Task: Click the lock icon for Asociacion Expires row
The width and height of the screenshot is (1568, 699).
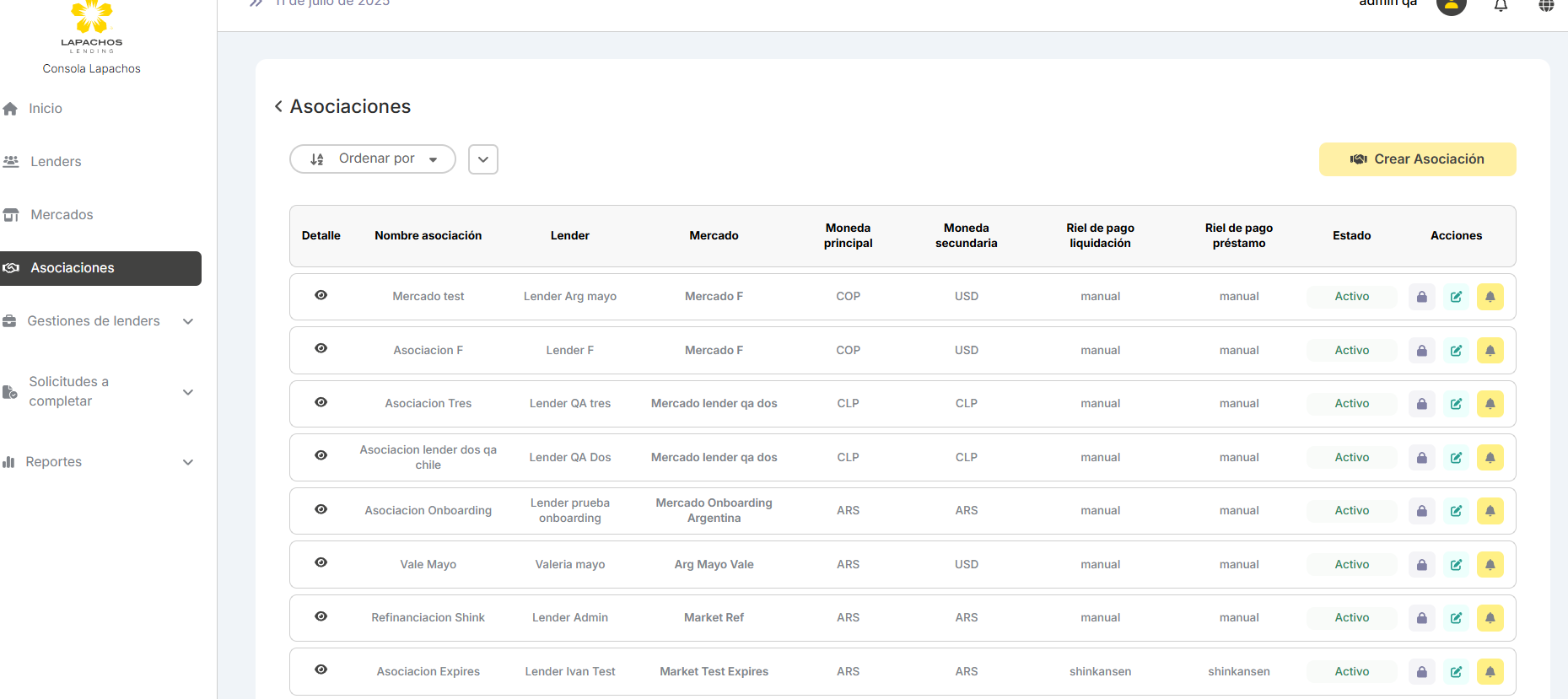Action: tap(1421, 672)
